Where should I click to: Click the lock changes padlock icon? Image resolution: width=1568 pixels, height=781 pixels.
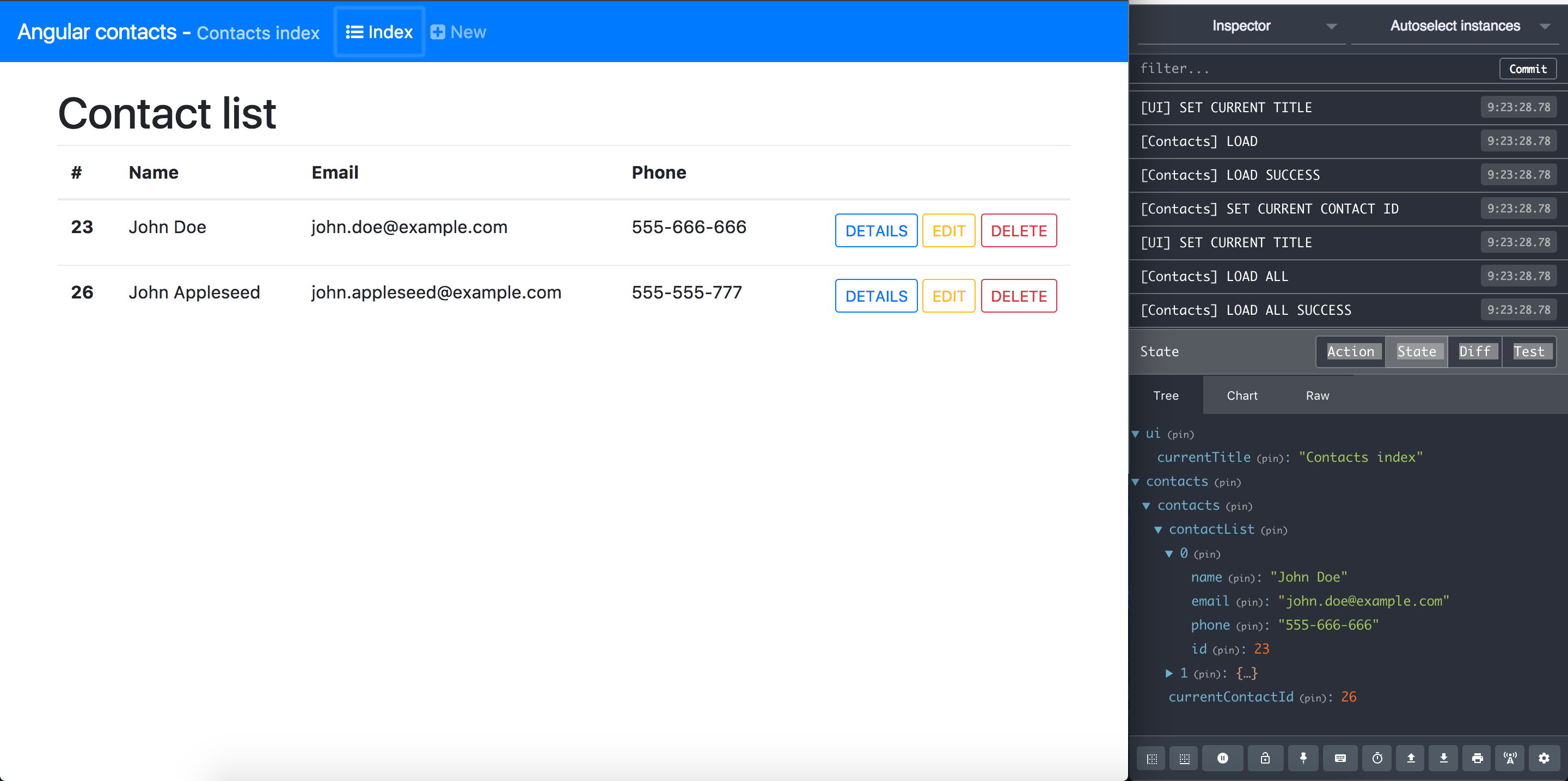pos(1265,758)
